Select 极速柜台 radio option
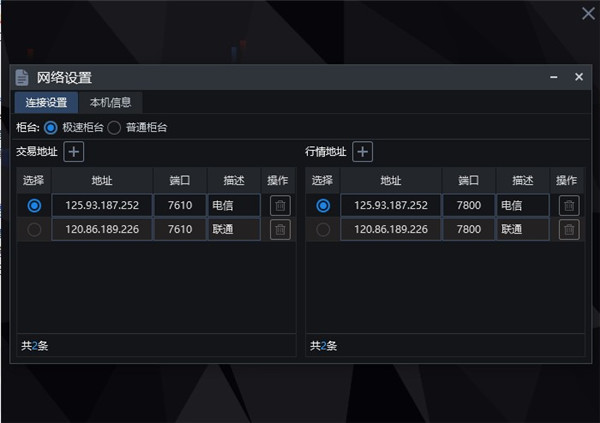Image resolution: width=600 pixels, height=423 pixels. point(51,127)
